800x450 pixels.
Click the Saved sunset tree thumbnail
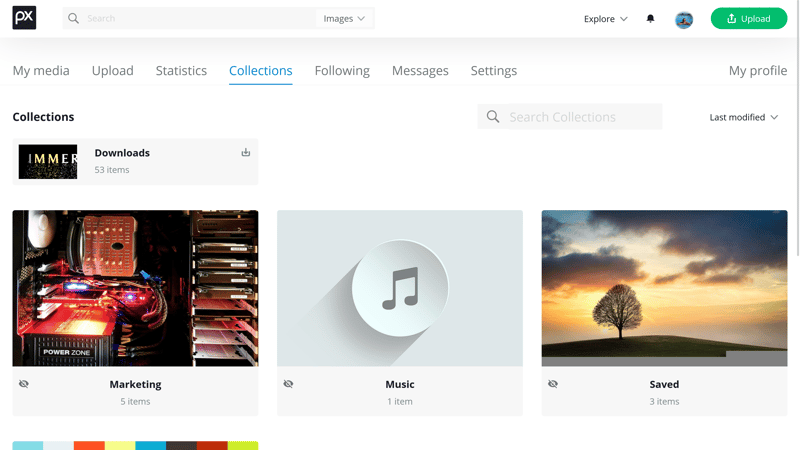click(x=664, y=288)
